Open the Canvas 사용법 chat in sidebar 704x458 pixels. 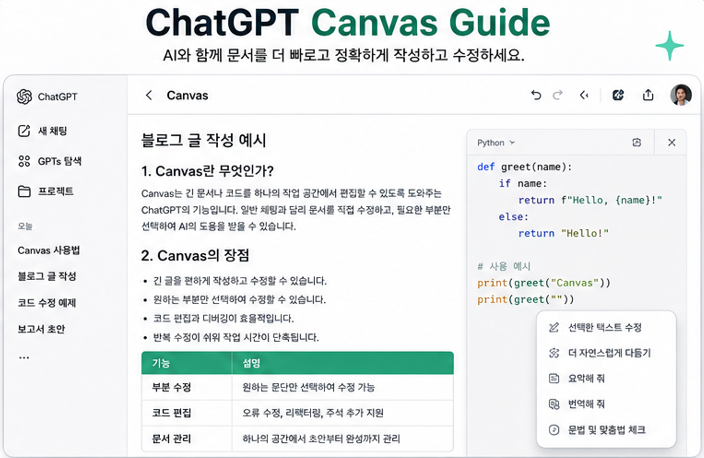pos(48,250)
